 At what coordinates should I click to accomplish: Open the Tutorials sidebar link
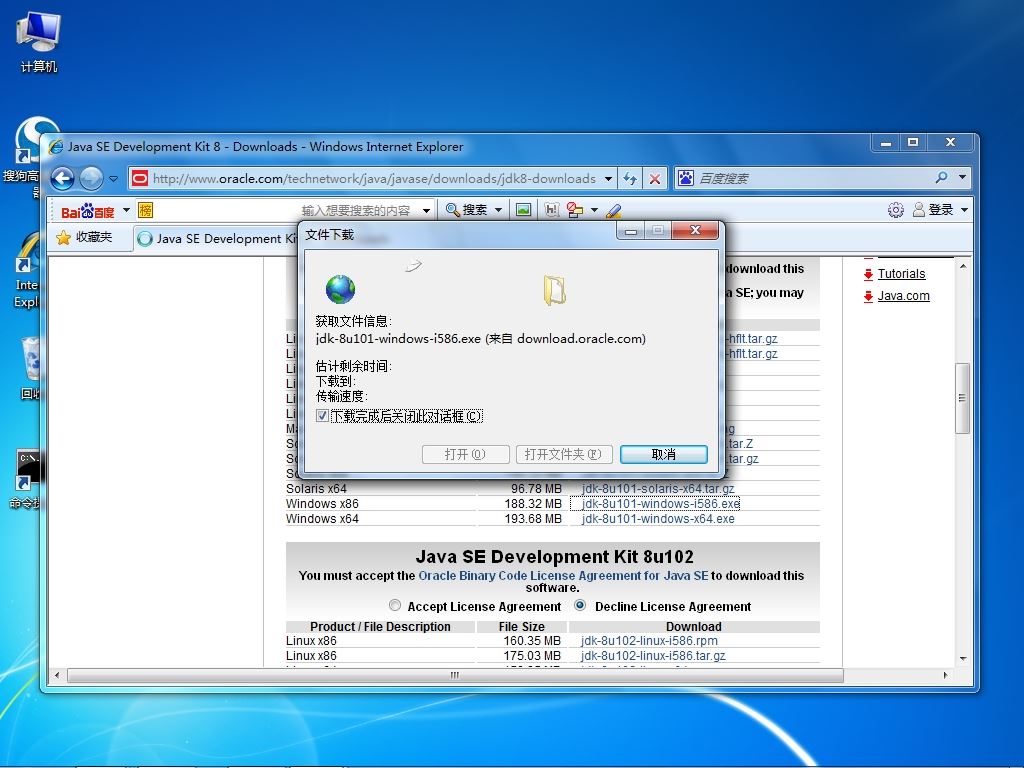pyautogui.click(x=901, y=274)
